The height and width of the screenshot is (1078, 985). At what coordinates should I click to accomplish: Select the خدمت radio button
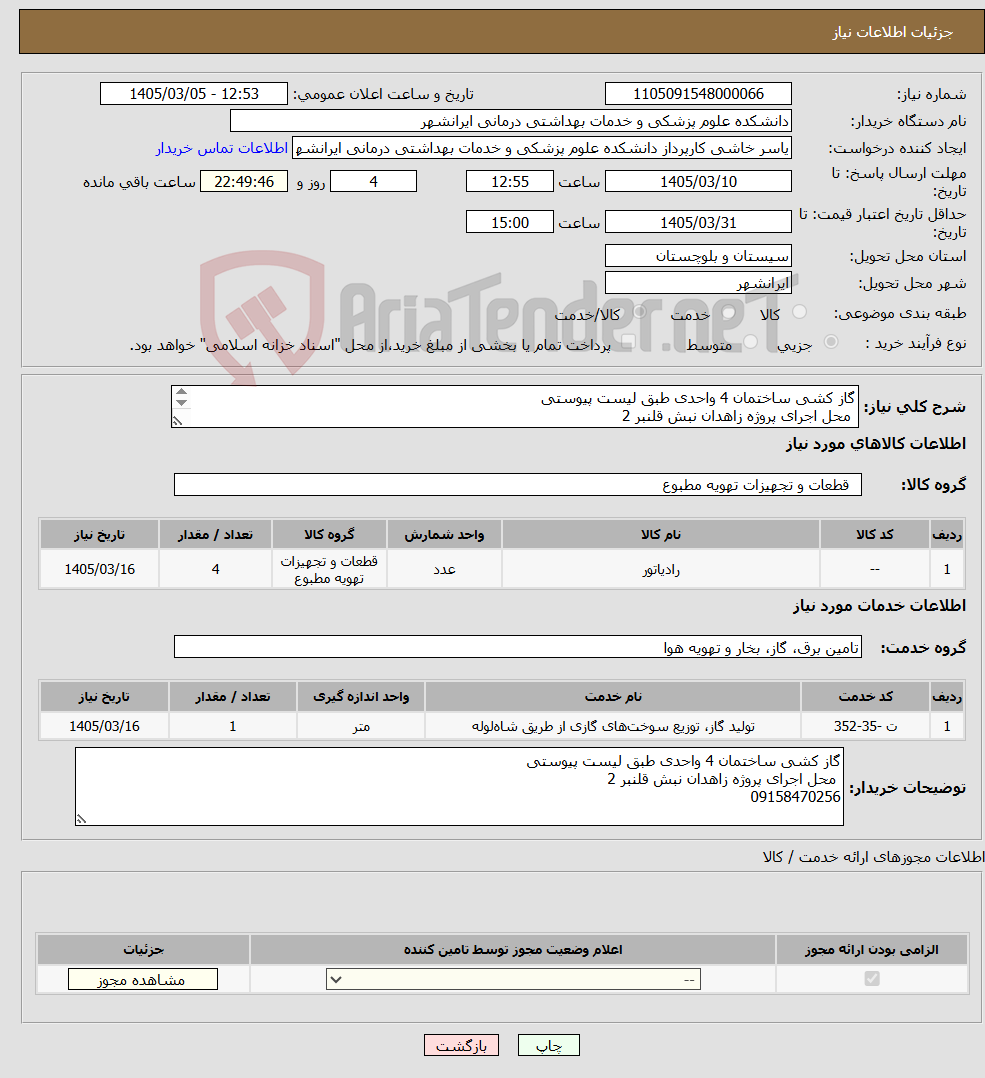click(x=728, y=312)
